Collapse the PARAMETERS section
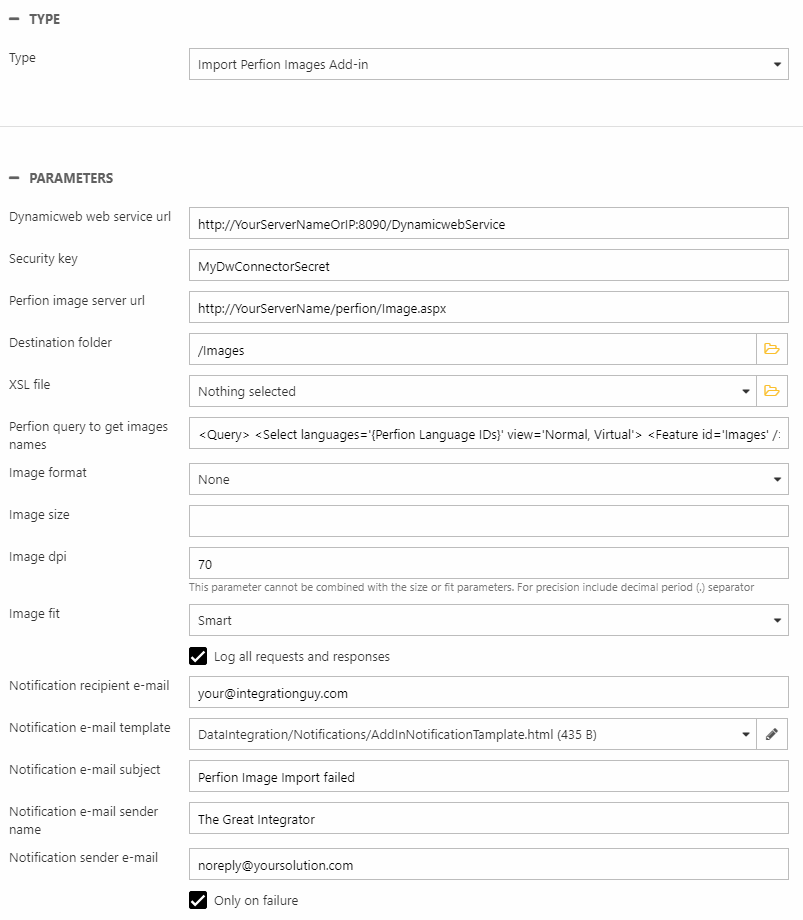This screenshot has width=803, height=920. pos(14,178)
